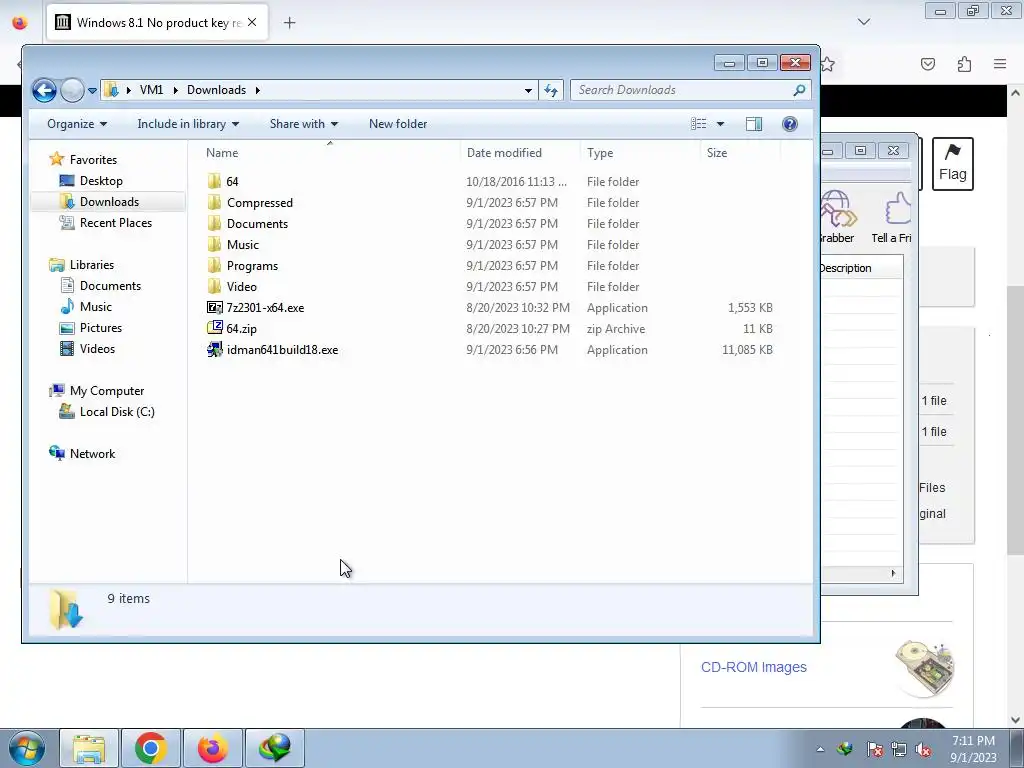Select Libraries in the navigation pane
The width and height of the screenshot is (1024, 768).
(x=91, y=265)
